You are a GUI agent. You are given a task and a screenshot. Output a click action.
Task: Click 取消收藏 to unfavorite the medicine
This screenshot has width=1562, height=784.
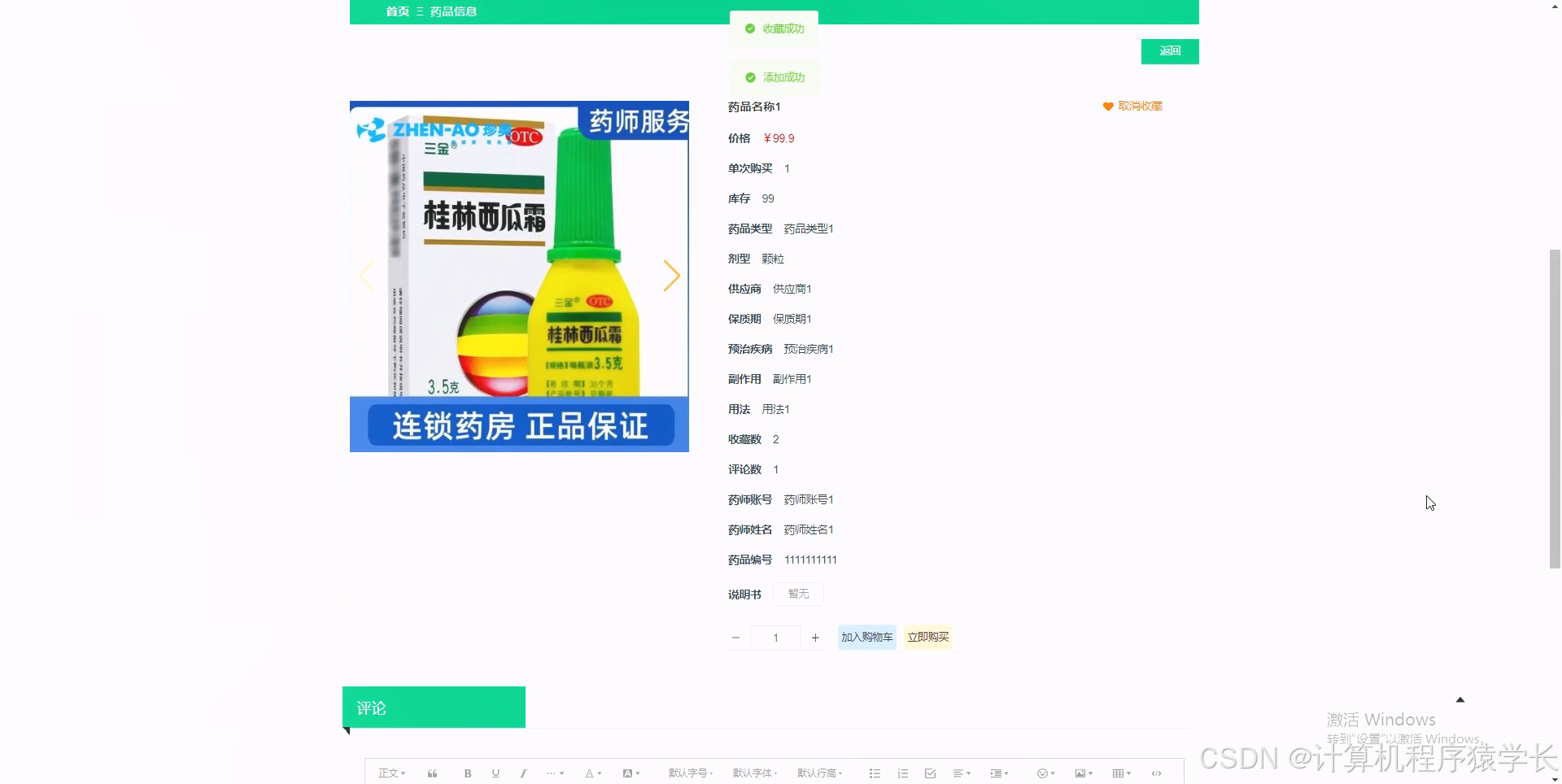pyautogui.click(x=1132, y=106)
